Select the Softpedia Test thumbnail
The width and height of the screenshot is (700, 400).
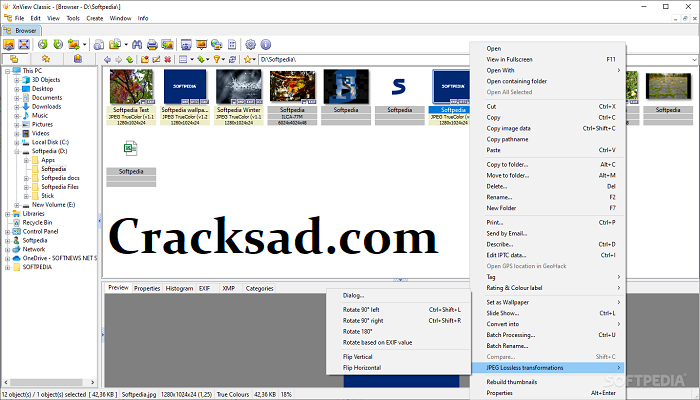click(x=131, y=97)
